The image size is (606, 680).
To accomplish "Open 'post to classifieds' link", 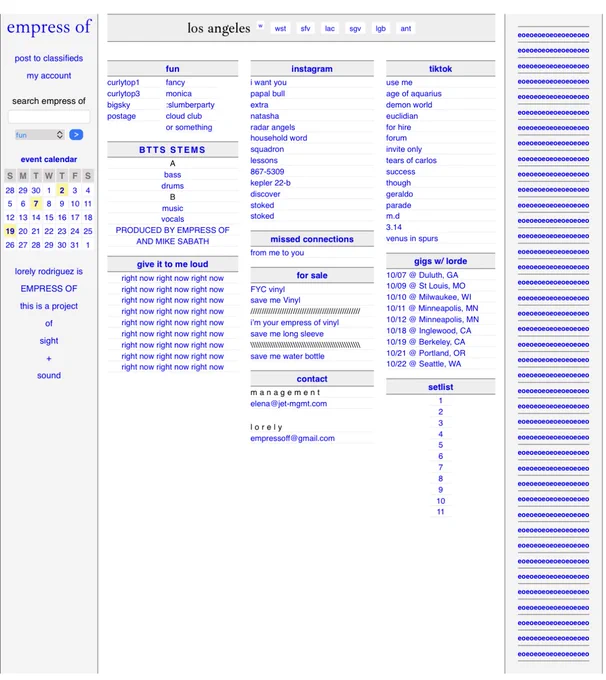I will (49, 58).
